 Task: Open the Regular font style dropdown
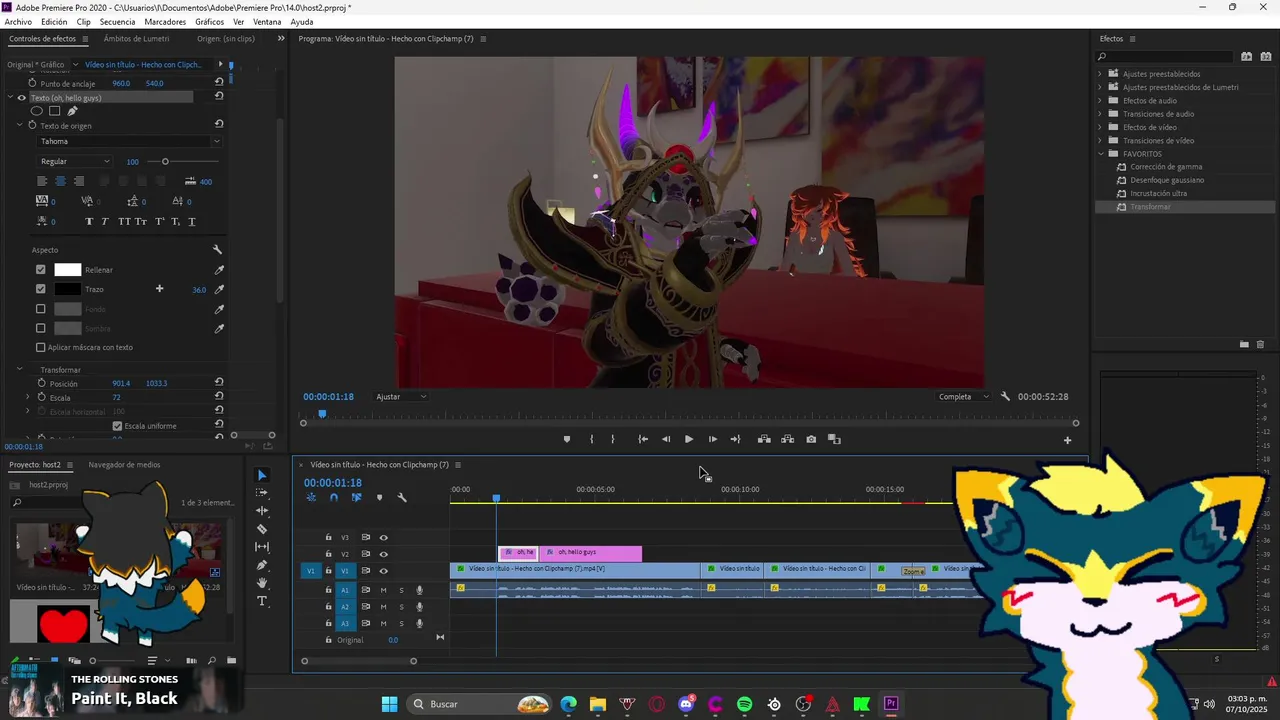(75, 161)
